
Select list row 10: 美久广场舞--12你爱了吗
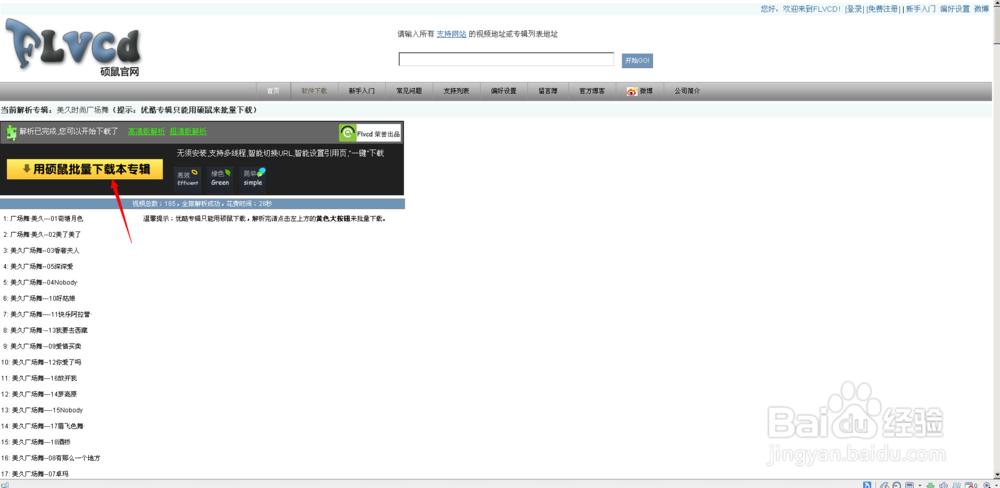[x=41, y=362]
